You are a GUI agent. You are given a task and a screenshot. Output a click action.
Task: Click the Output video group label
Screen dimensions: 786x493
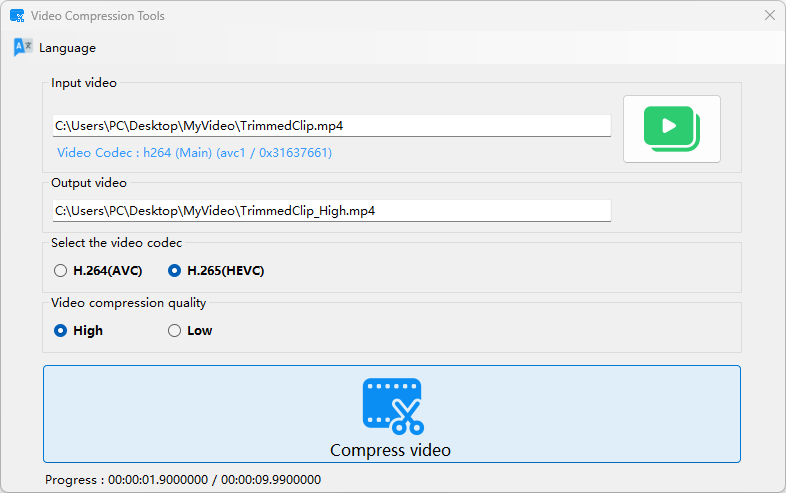click(x=89, y=183)
